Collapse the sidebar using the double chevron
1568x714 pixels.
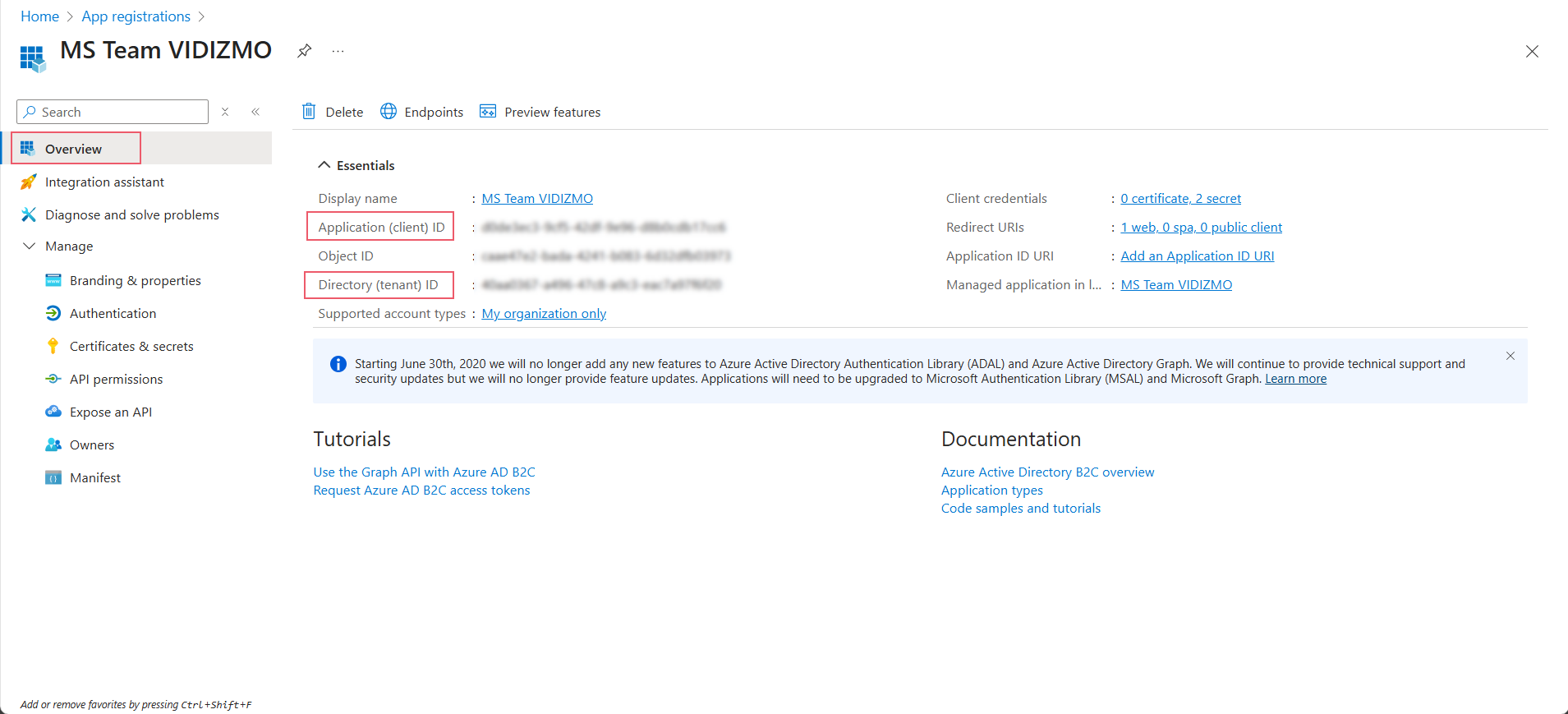[x=255, y=112]
